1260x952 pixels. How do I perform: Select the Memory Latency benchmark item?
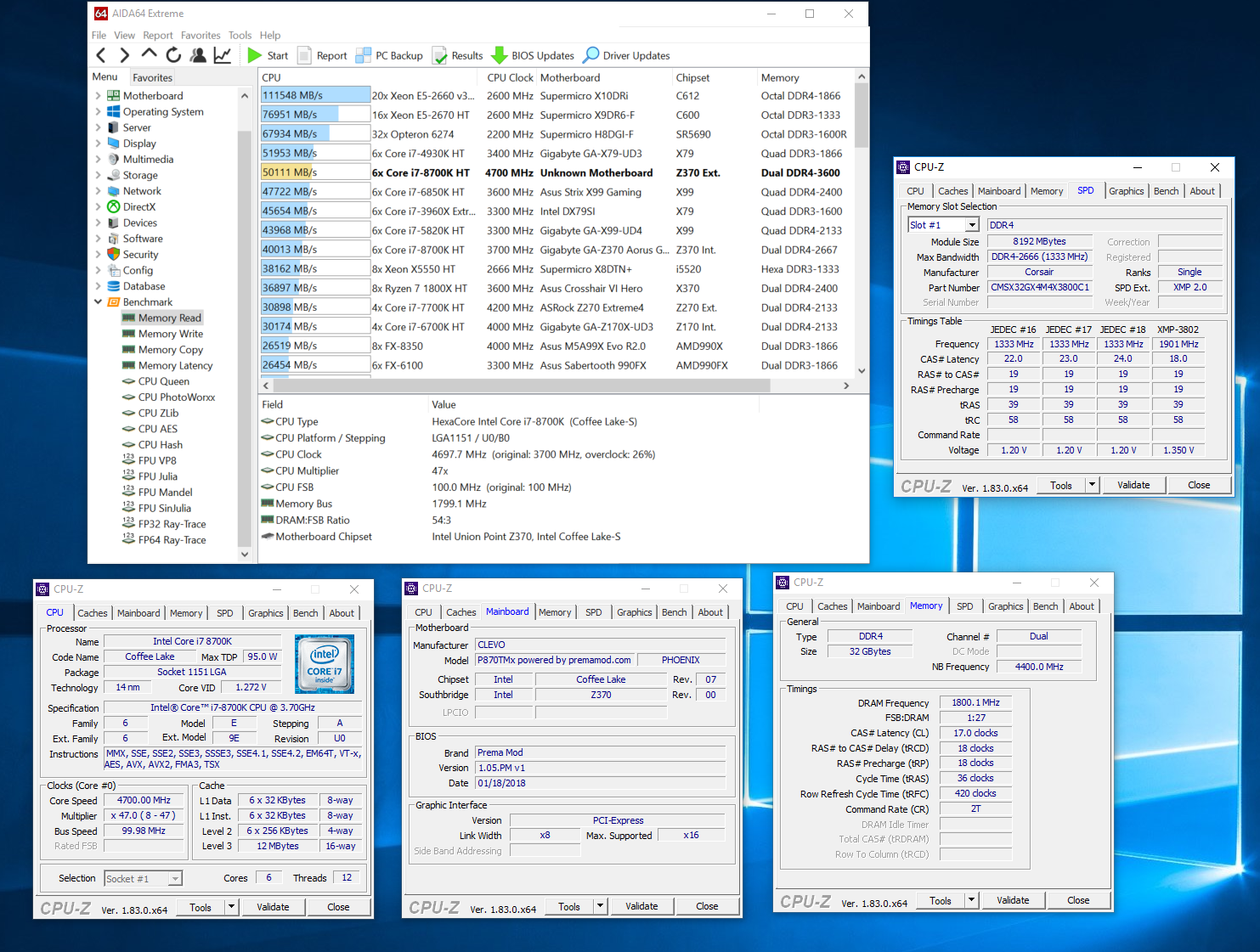[x=175, y=366]
